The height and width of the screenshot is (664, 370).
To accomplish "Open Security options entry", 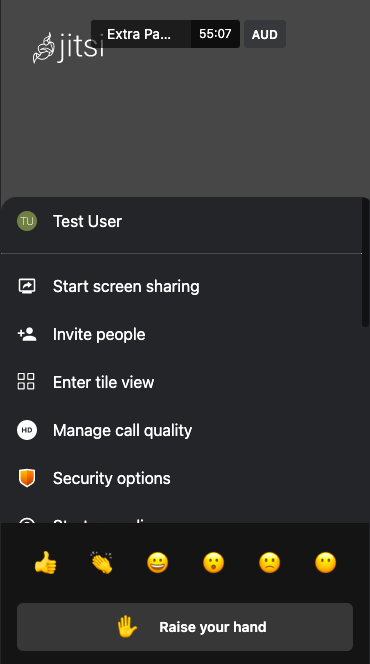I will point(182,478).
